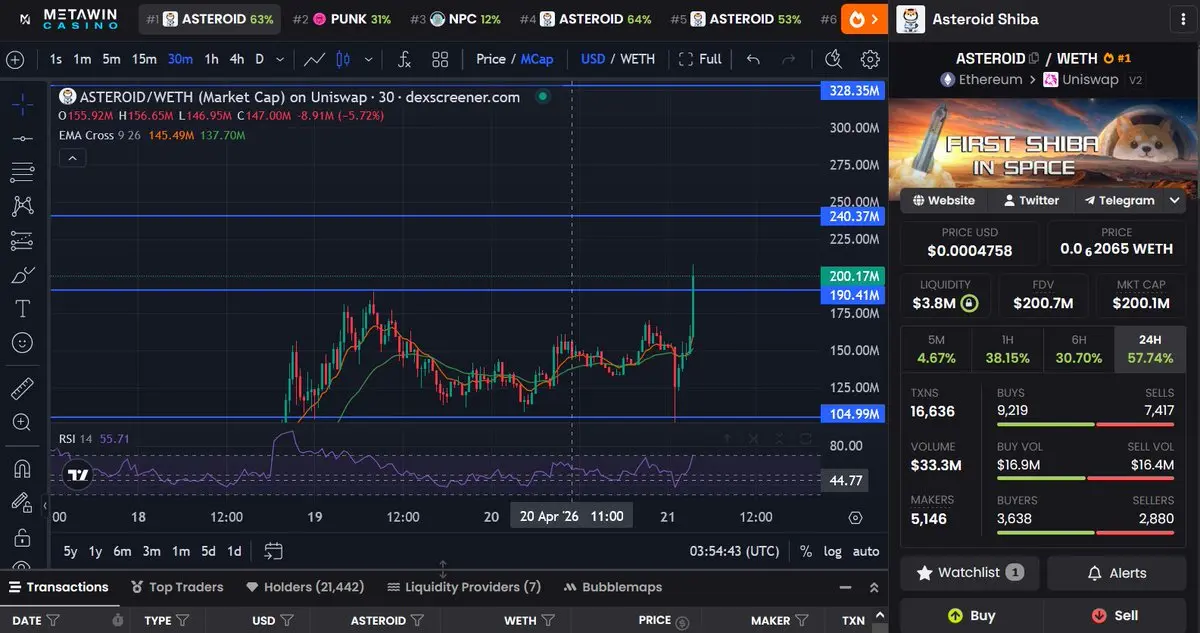The height and width of the screenshot is (633, 1200).
Task: Click the Sell button
Action: 1115,615
